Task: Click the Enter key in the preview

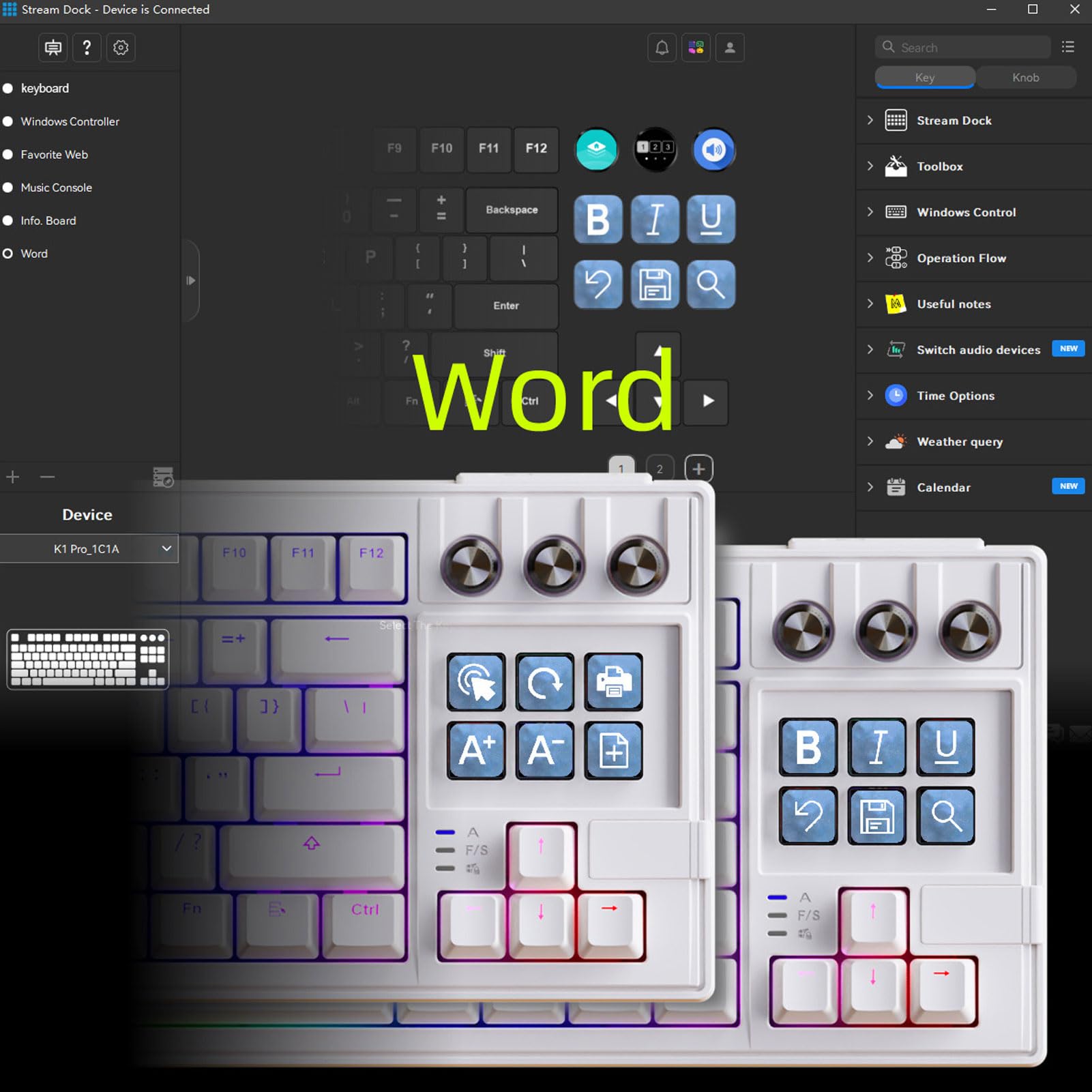Action: point(506,306)
